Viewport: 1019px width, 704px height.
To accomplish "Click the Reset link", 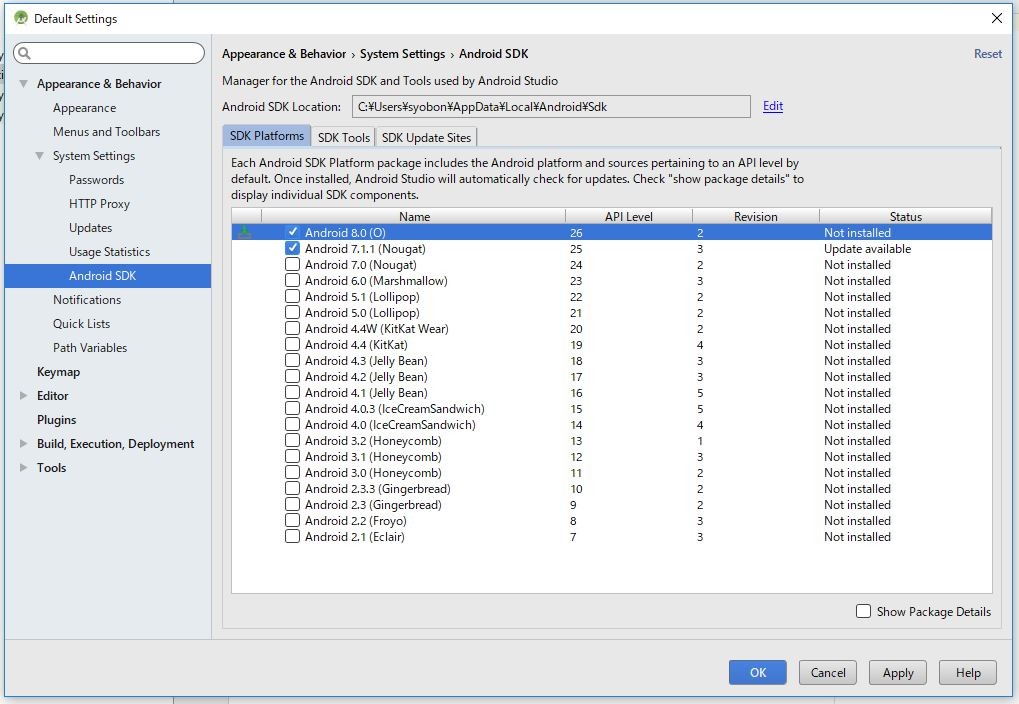I will tap(987, 54).
